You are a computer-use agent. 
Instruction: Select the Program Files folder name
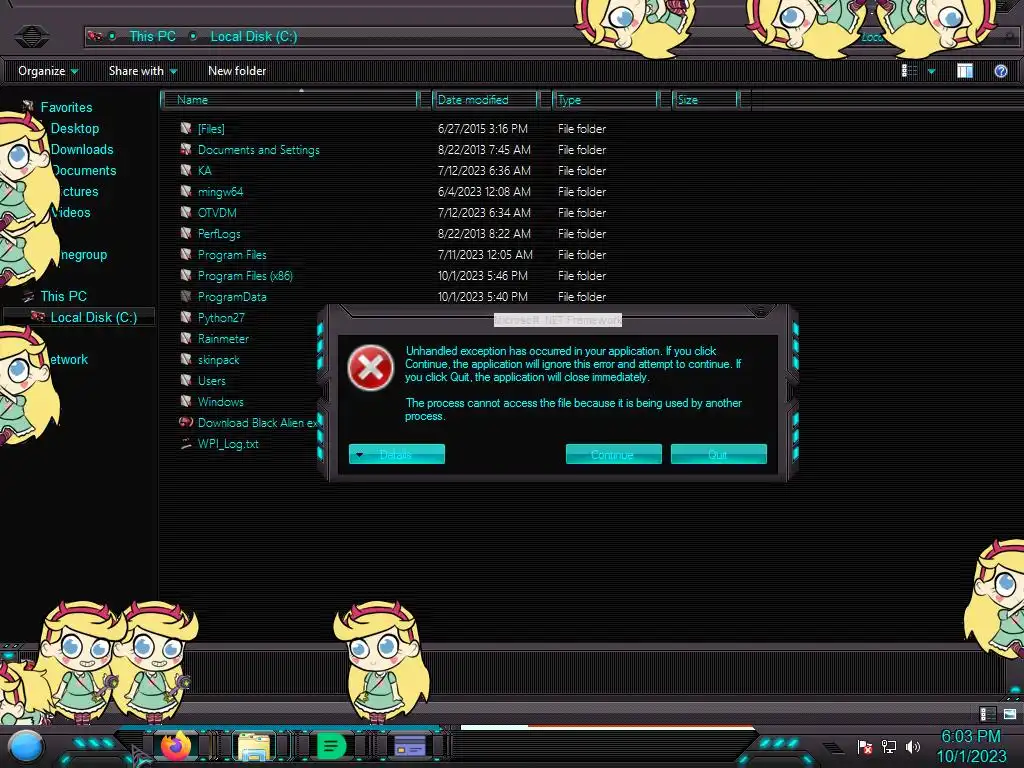232,254
